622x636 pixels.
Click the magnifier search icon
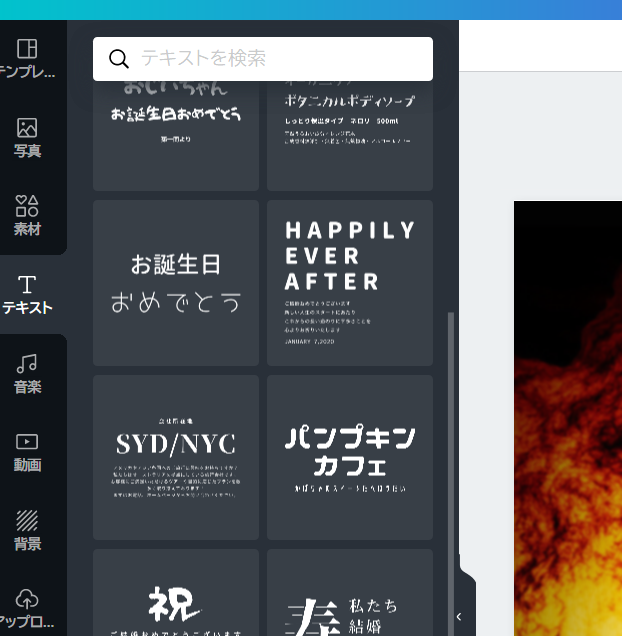pos(119,59)
